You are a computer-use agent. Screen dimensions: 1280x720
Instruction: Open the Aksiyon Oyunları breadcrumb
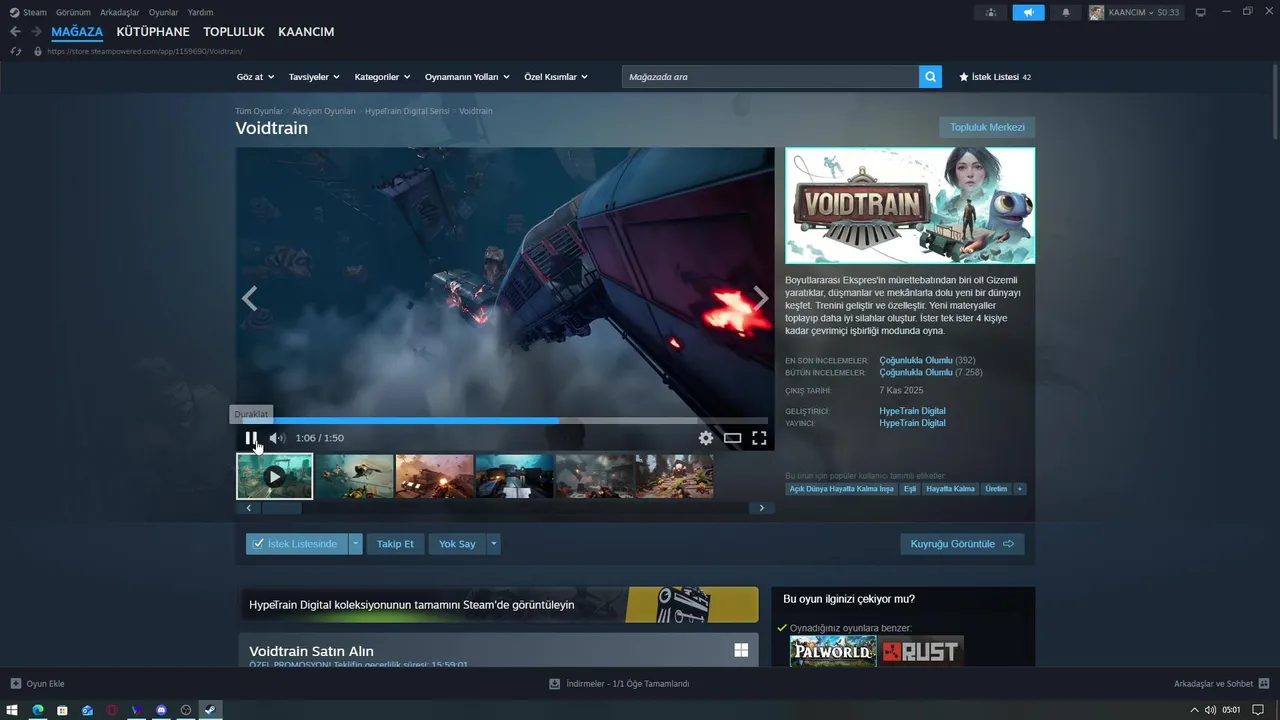coord(324,111)
